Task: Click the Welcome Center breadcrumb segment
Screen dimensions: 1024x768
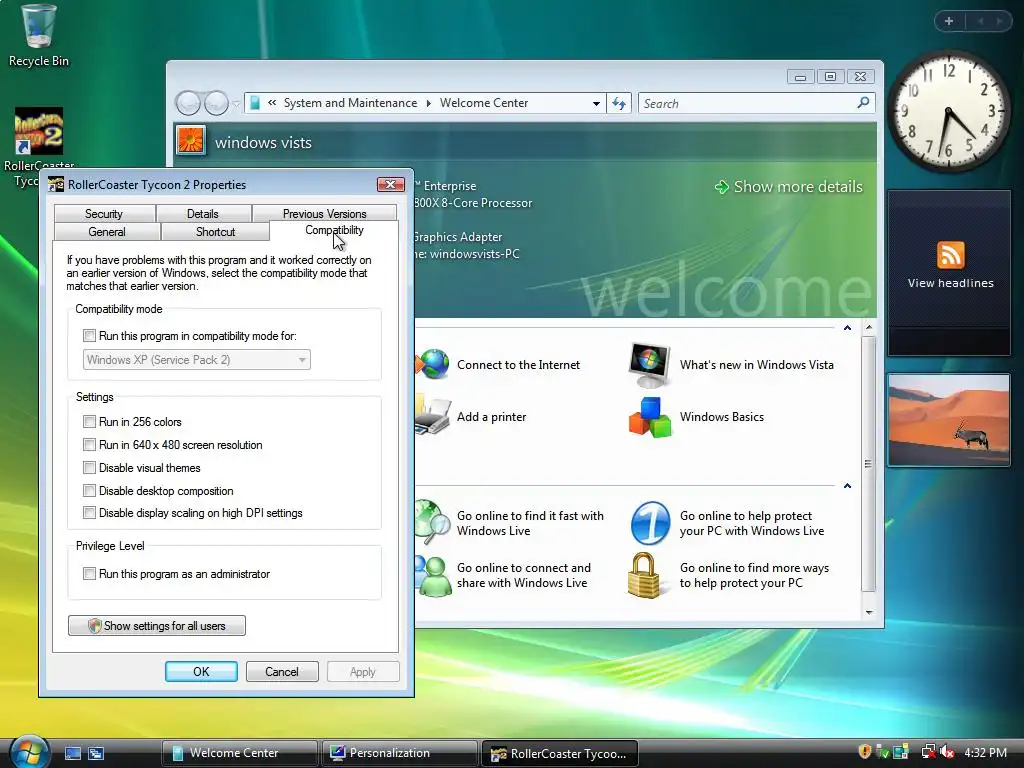Action: click(484, 103)
